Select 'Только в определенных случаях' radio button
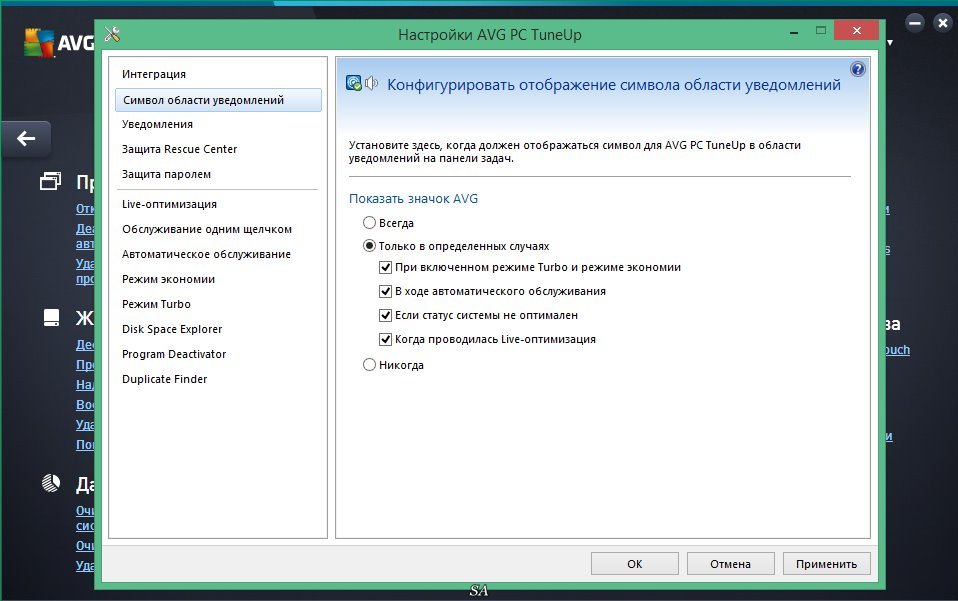 click(369, 246)
